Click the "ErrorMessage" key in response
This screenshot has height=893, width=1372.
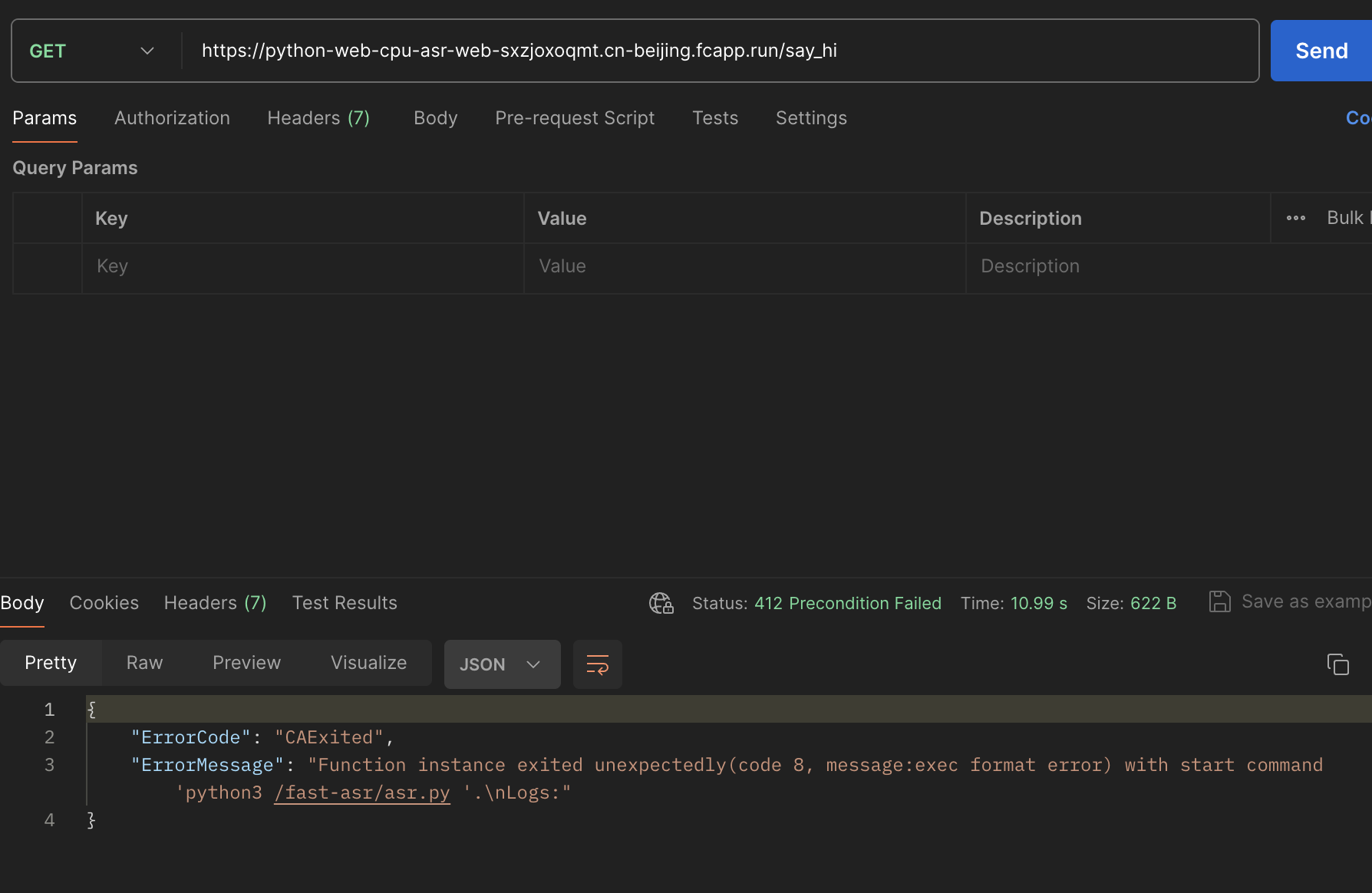coord(207,765)
